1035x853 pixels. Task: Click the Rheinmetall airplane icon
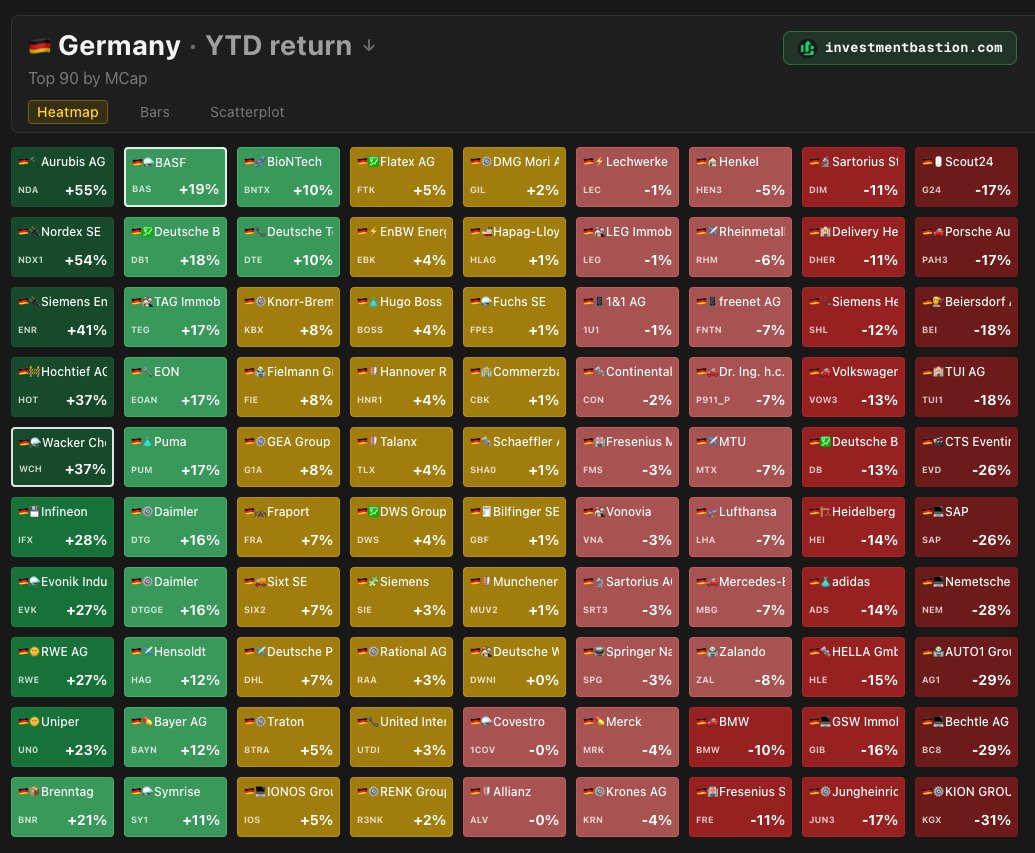click(712, 232)
